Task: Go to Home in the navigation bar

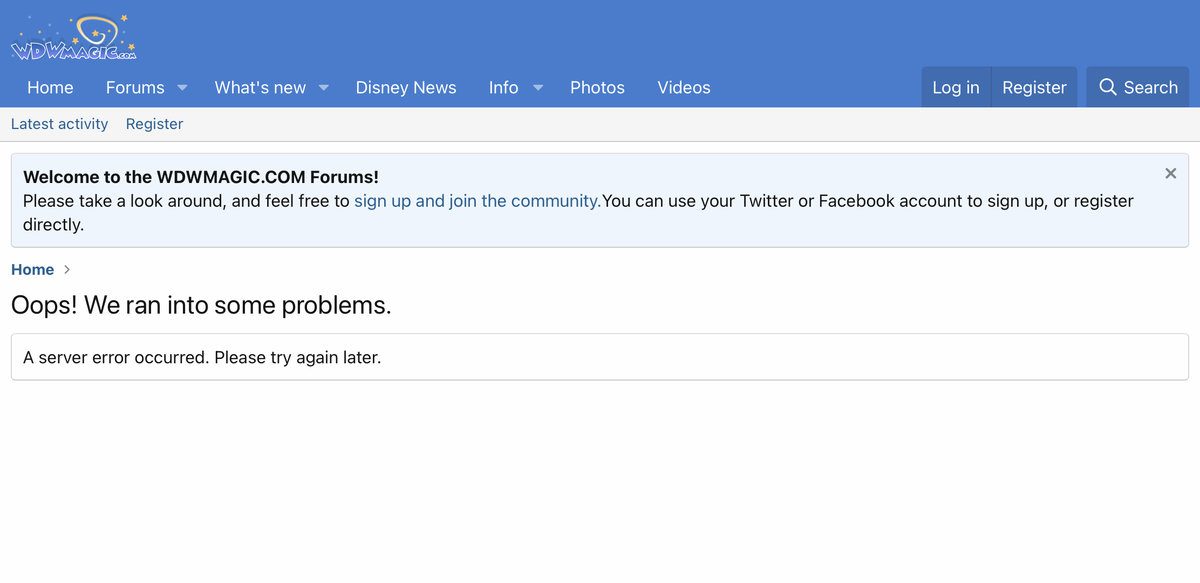Action: pos(50,88)
